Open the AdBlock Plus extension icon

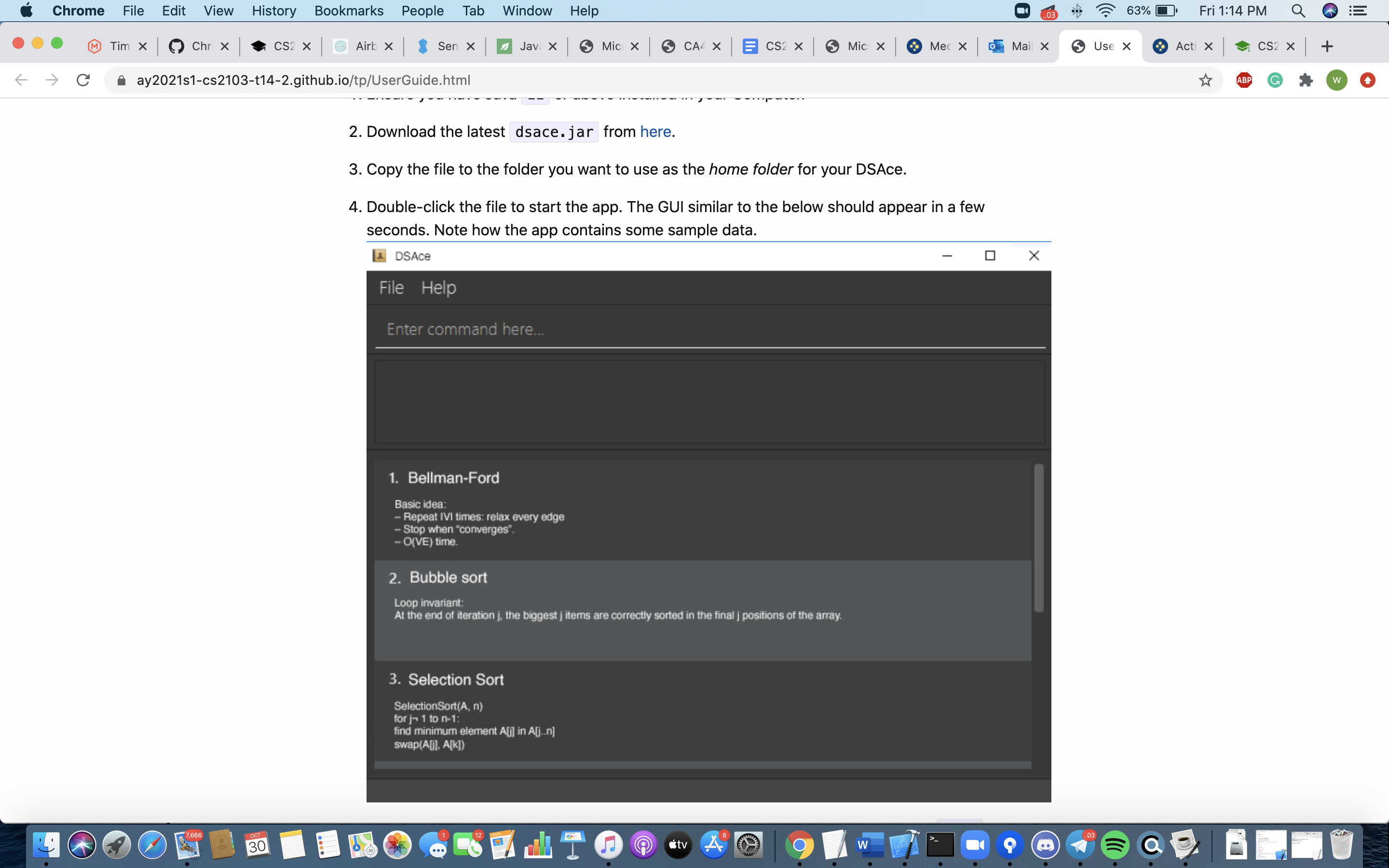click(1244, 80)
